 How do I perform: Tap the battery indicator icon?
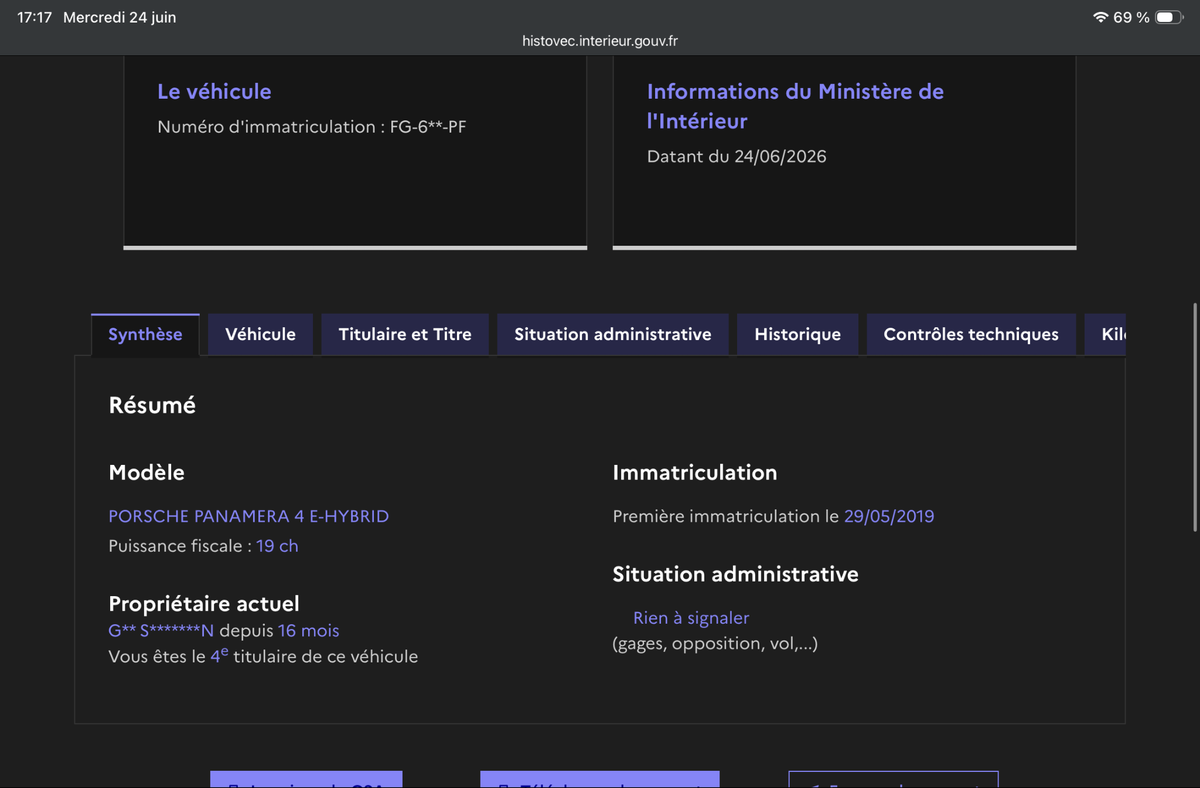pos(1169,18)
